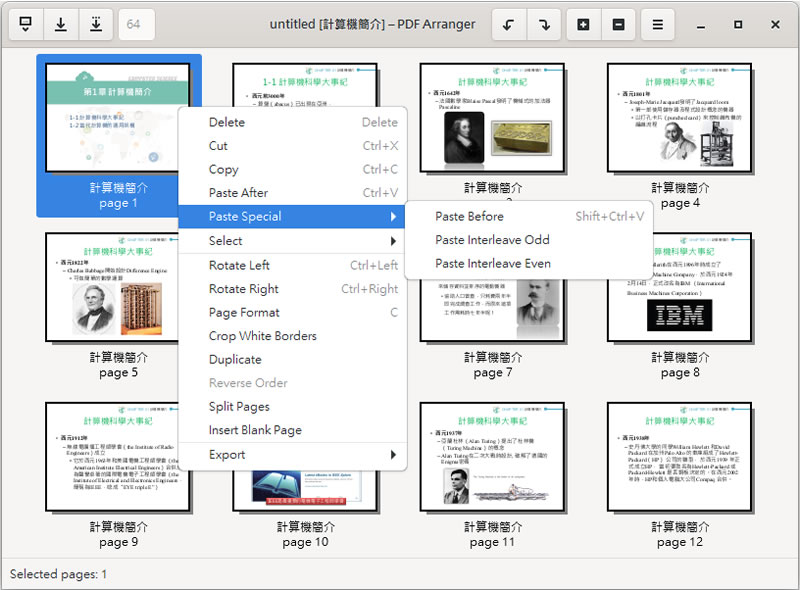Click Crop White Borders in context menu
Screen dimensions: 800x590
[x=262, y=336]
